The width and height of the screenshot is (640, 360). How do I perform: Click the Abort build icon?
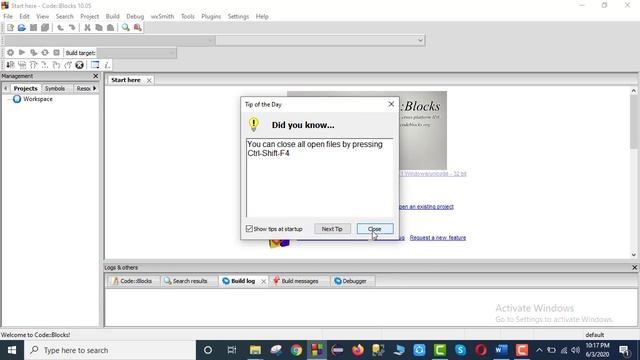[x=56, y=53]
